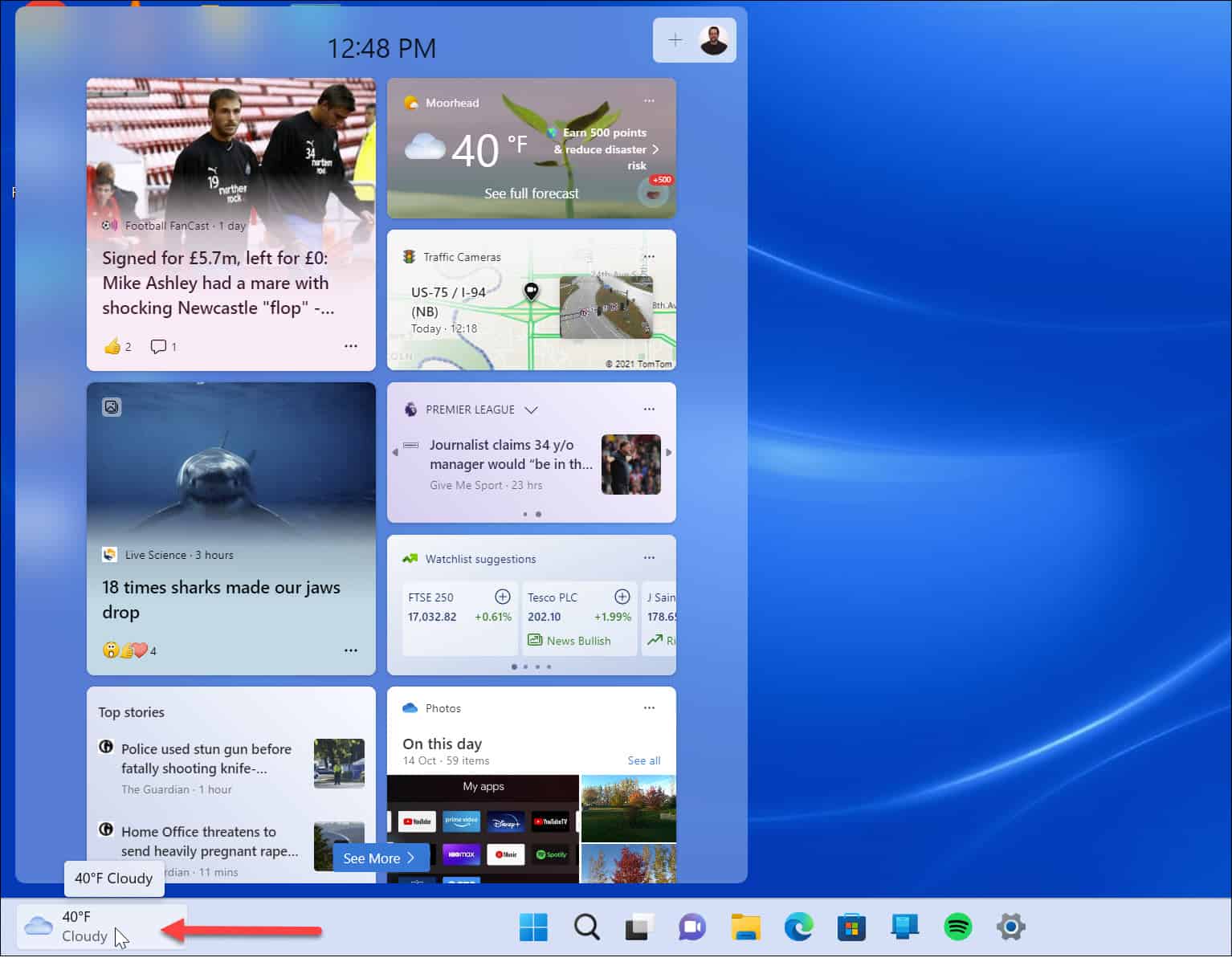
Task: Open the Chat app from the taskbar
Action: click(691, 927)
